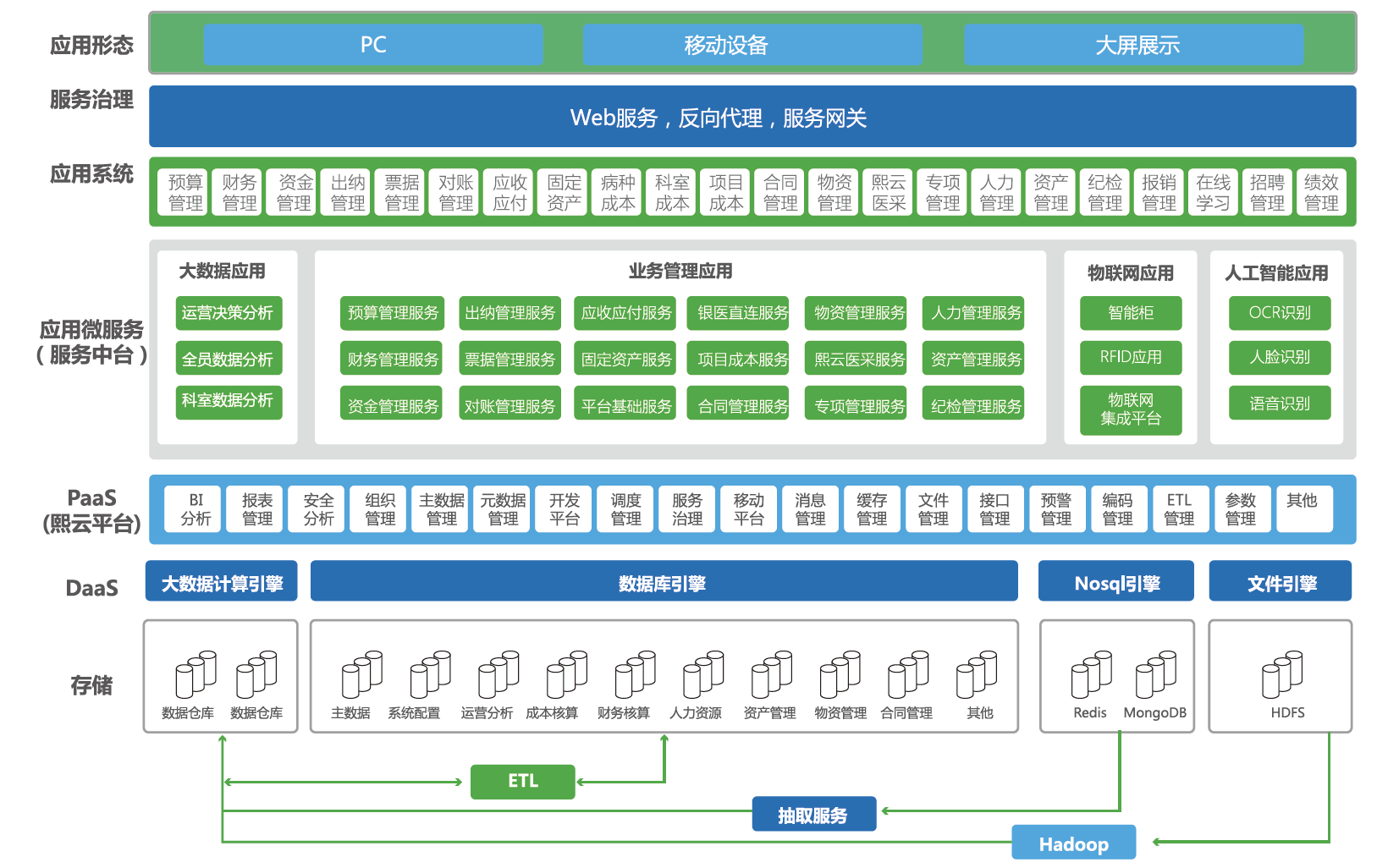Click the Nosql引擎 header
Screen dimensions: 1388x868
(1116, 581)
